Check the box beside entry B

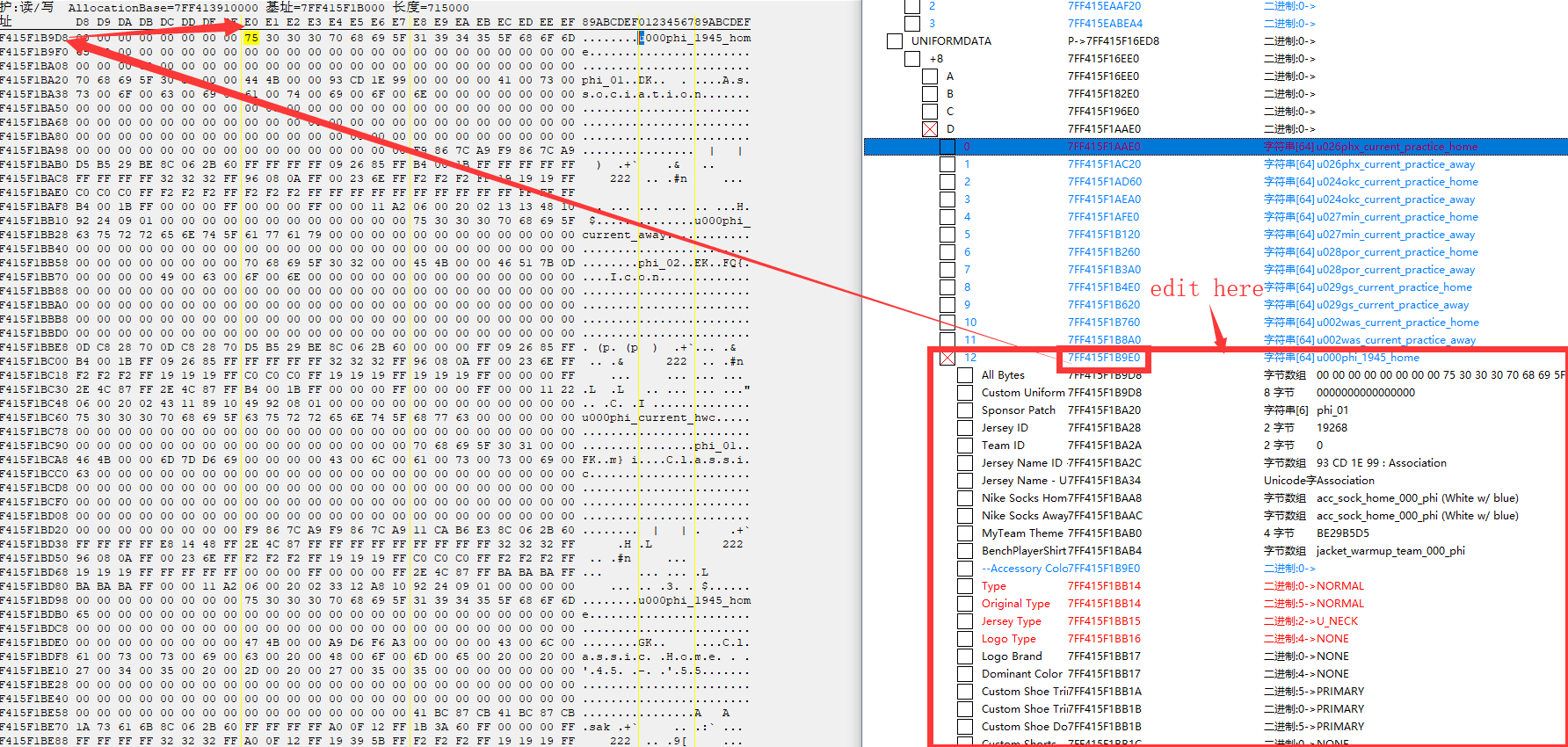click(x=930, y=94)
